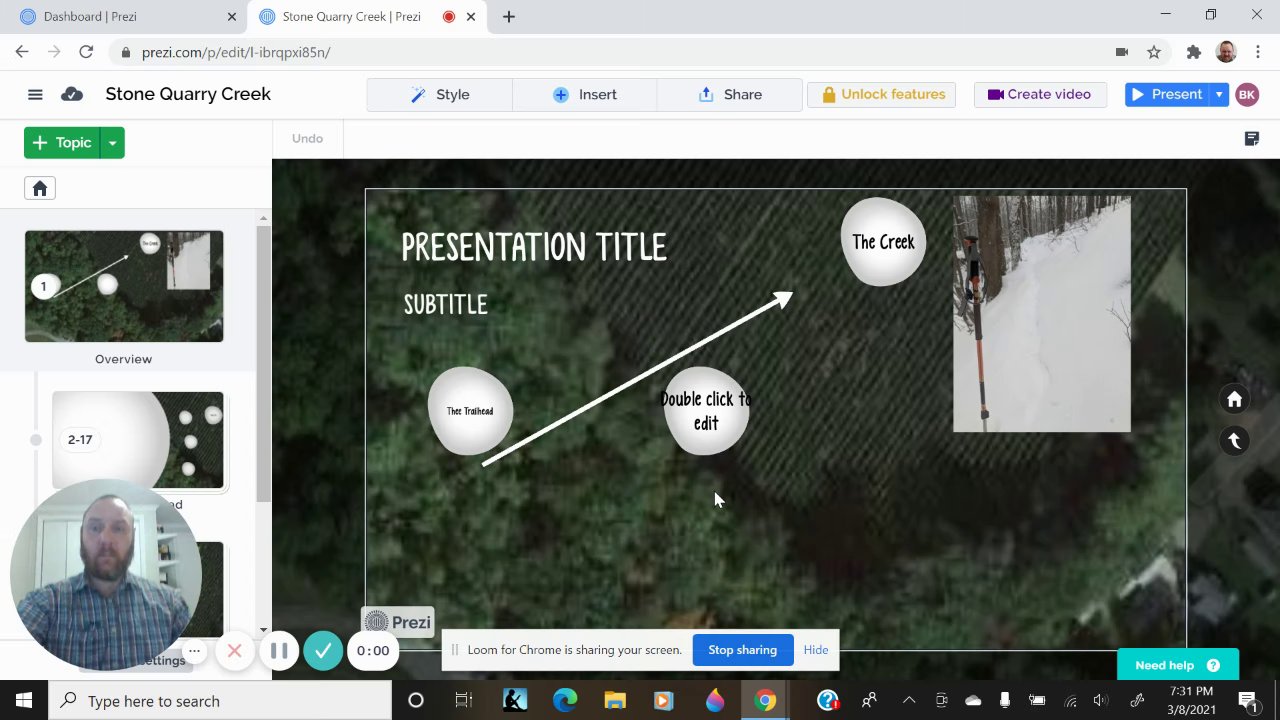This screenshot has width=1280, height=720.
Task: Select the Subtitle text
Action: [x=445, y=304]
